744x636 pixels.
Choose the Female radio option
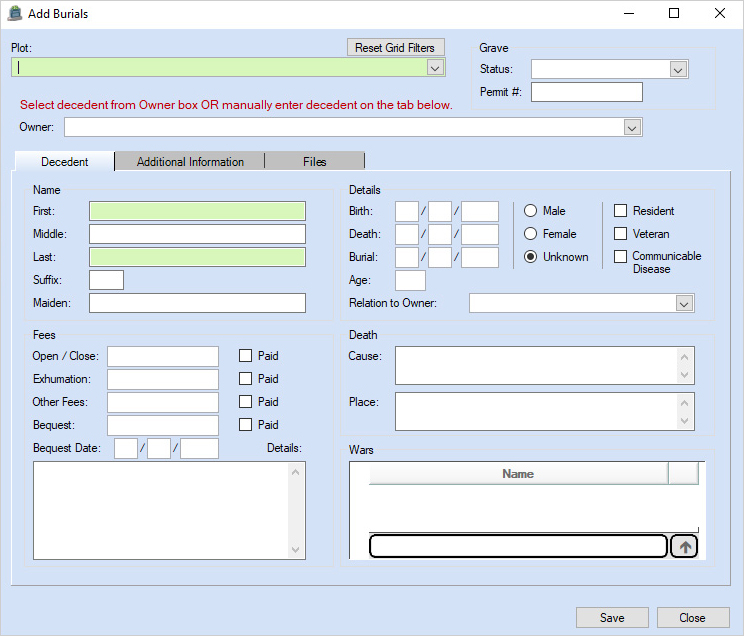click(532, 234)
